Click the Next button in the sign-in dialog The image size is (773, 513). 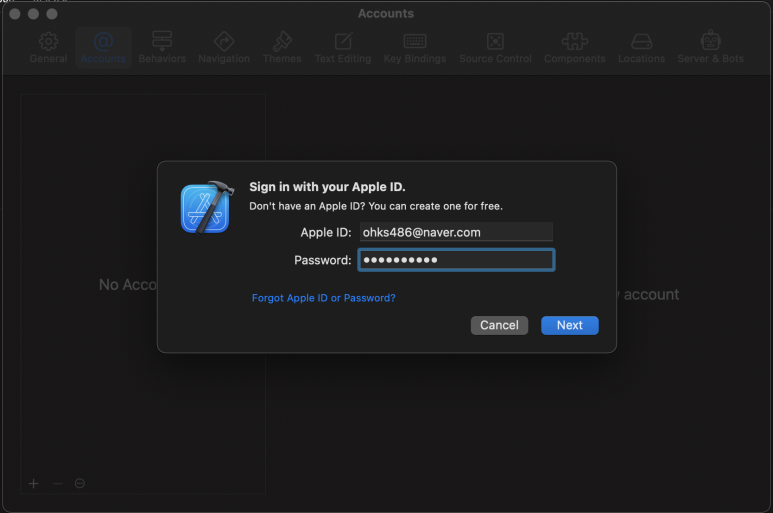(x=569, y=325)
